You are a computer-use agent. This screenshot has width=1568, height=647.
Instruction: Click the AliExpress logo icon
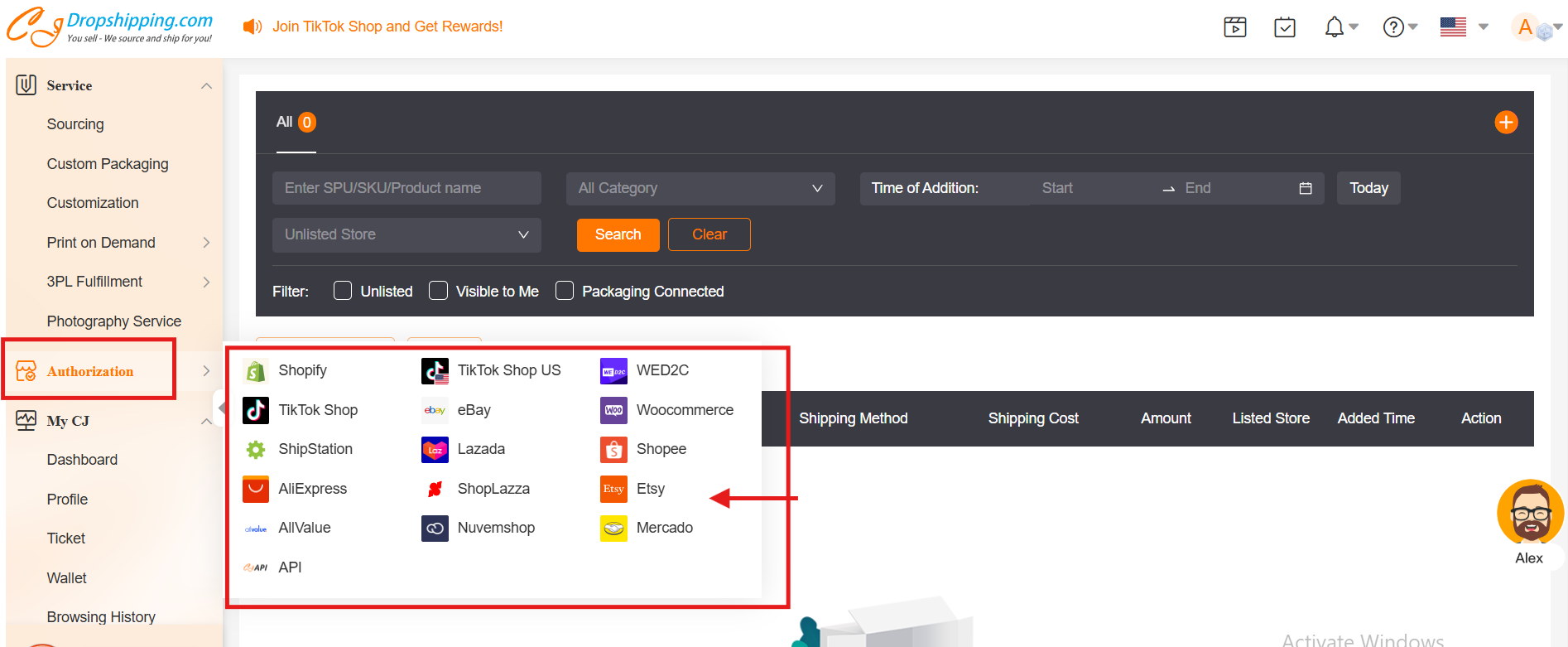[x=256, y=489]
